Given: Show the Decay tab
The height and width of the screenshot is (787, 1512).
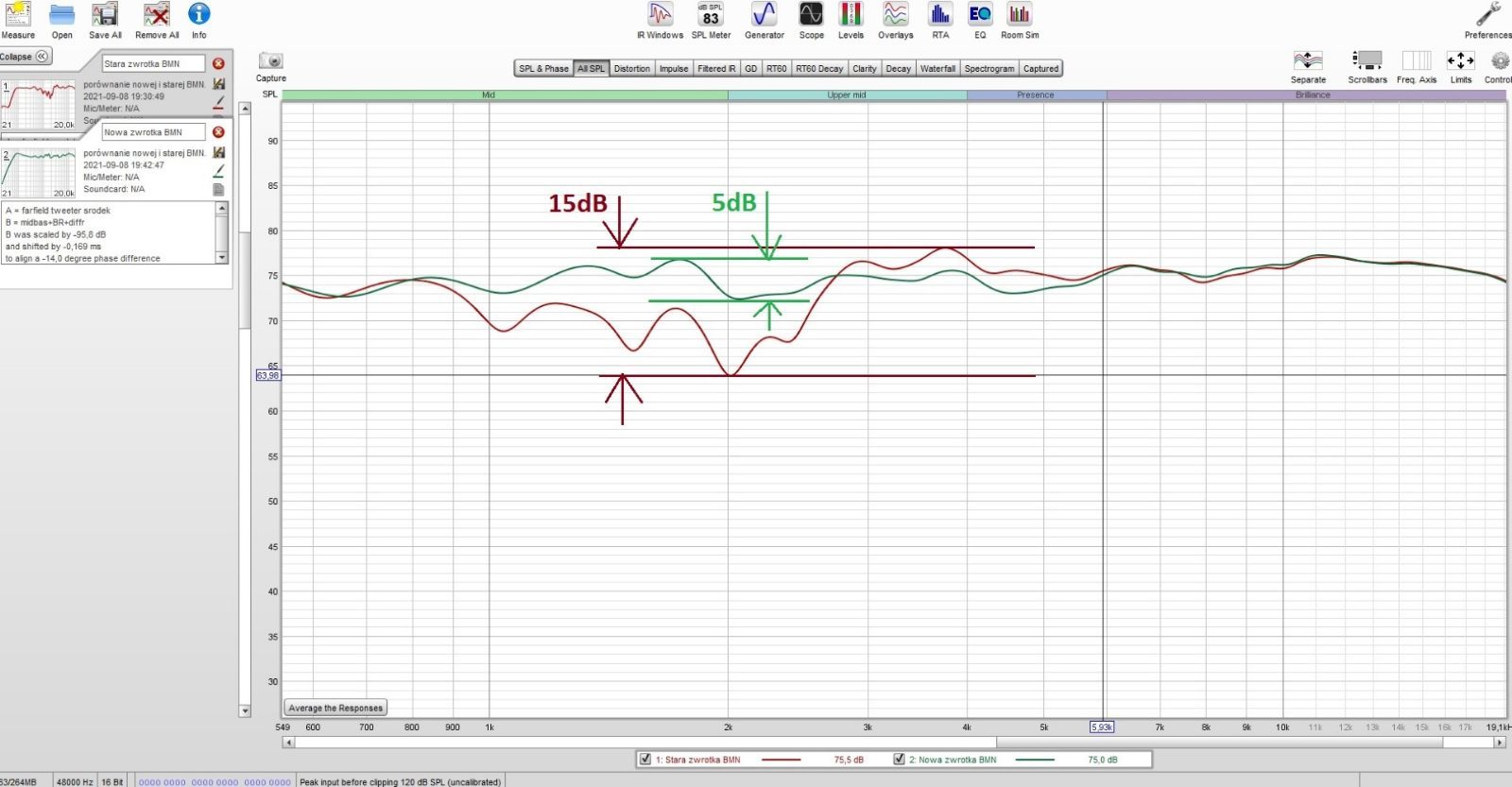Looking at the screenshot, I should point(899,68).
